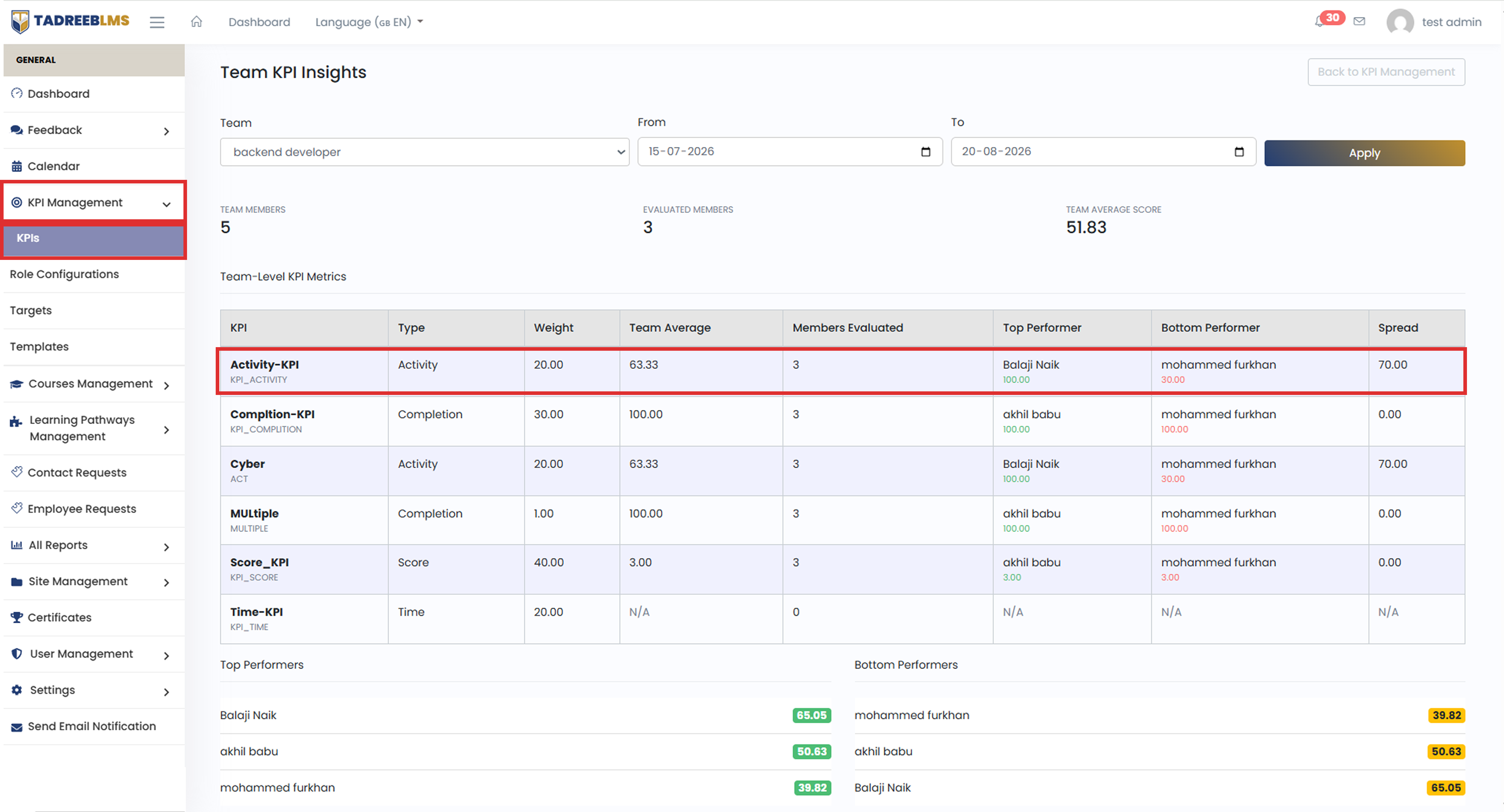Screen dimensions: 1504x812
Task: Open the From date calendar picker icon
Action: point(925,152)
